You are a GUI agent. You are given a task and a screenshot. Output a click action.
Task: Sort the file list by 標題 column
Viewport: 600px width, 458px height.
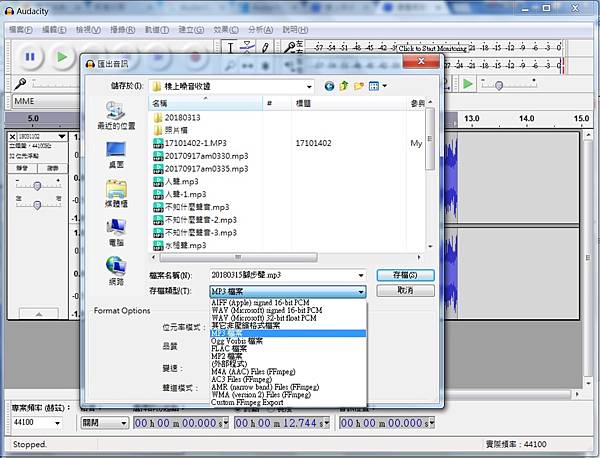348,103
